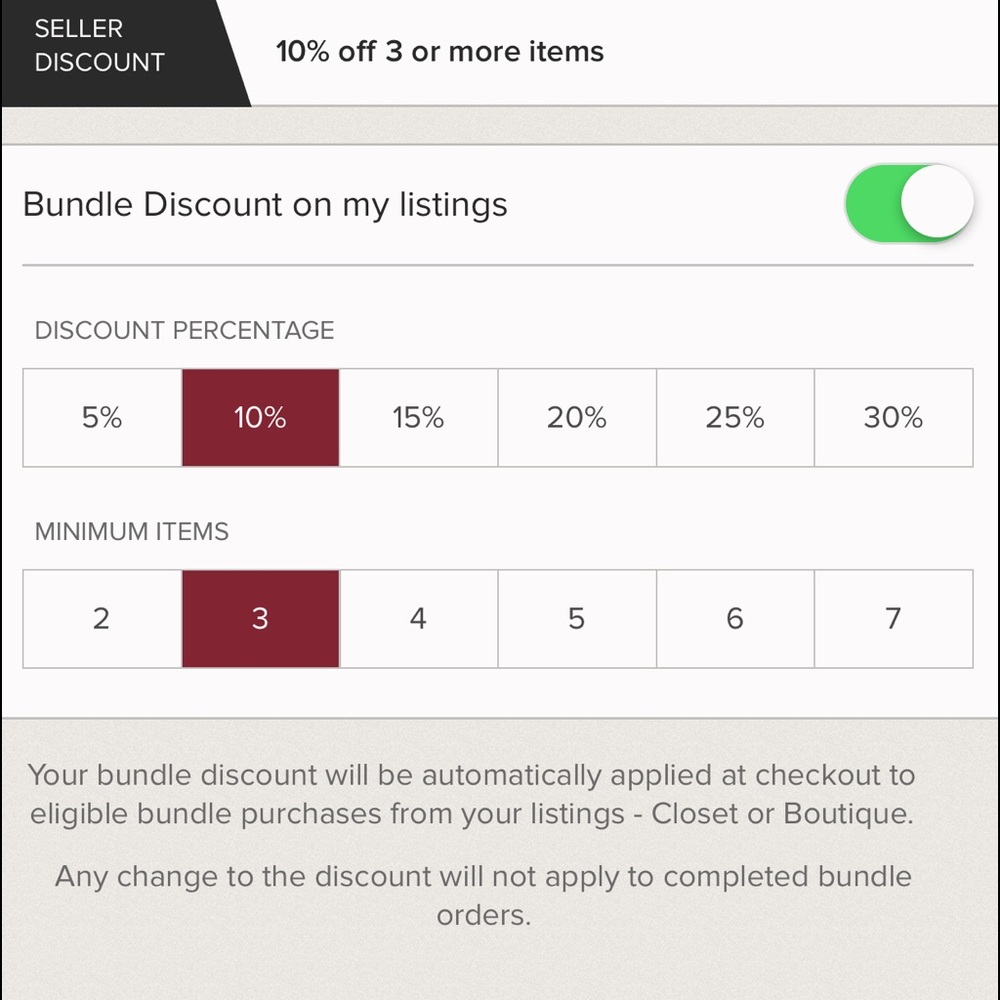This screenshot has height=1000, width=1000.
Task: Set discount percentage to 20%
Action: [x=577, y=417]
